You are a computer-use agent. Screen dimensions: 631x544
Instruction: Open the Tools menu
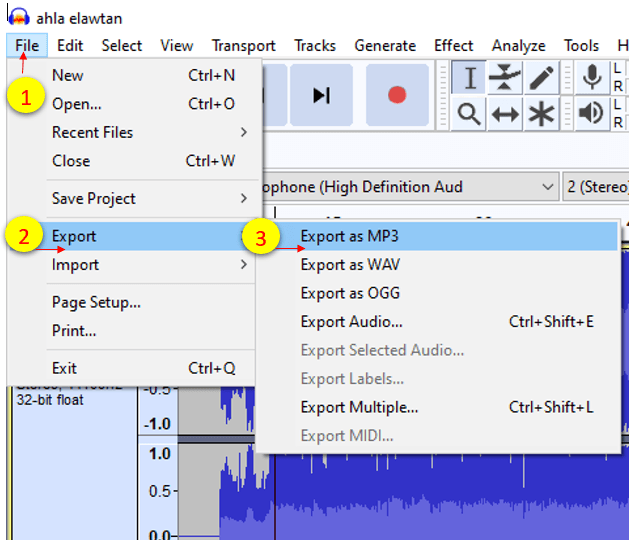(x=581, y=45)
